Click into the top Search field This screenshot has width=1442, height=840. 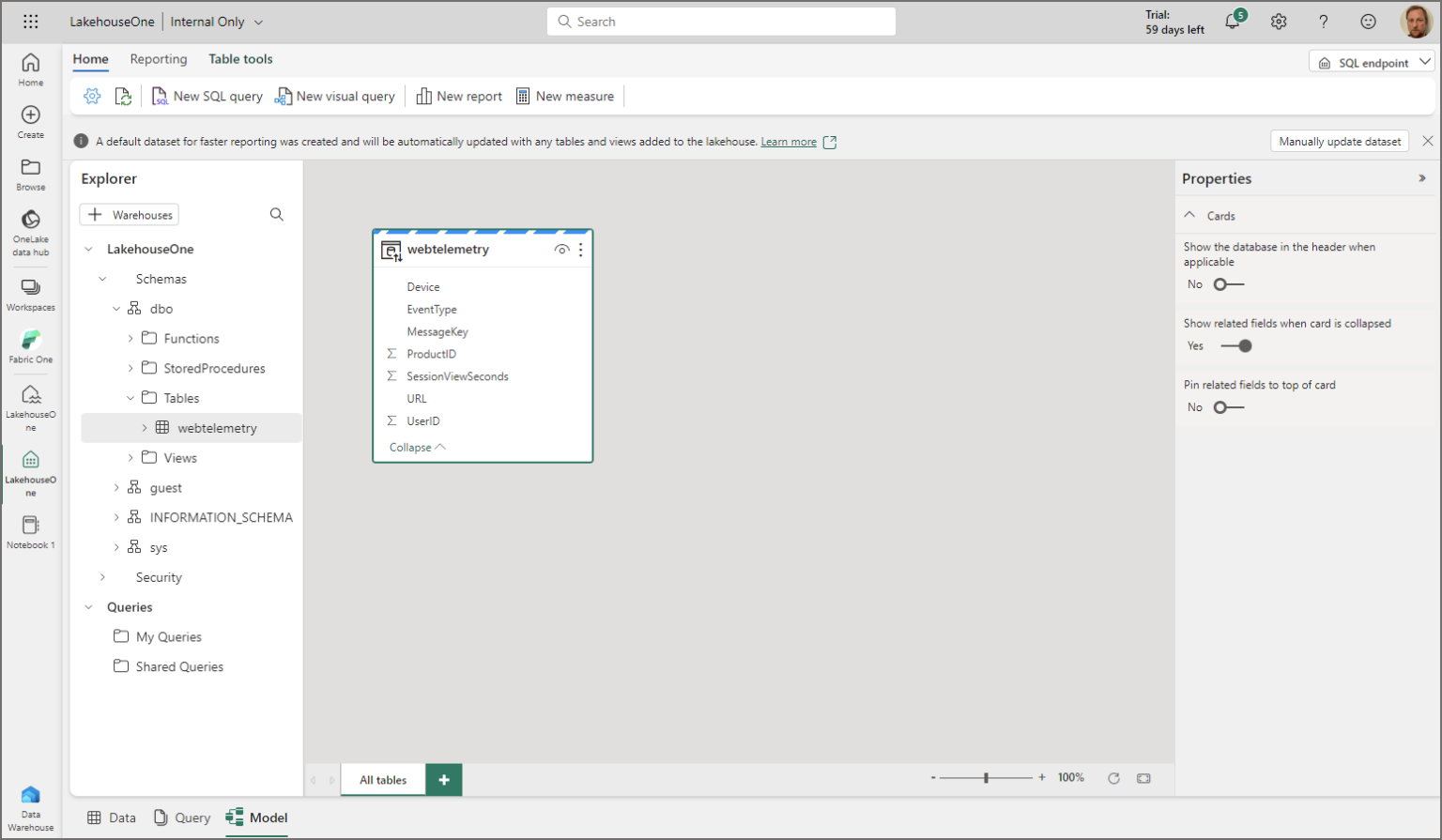click(x=721, y=21)
